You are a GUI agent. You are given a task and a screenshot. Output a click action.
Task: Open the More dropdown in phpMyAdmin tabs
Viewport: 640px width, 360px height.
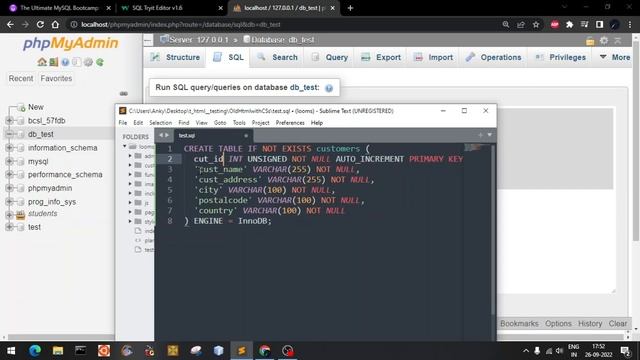(615, 58)
